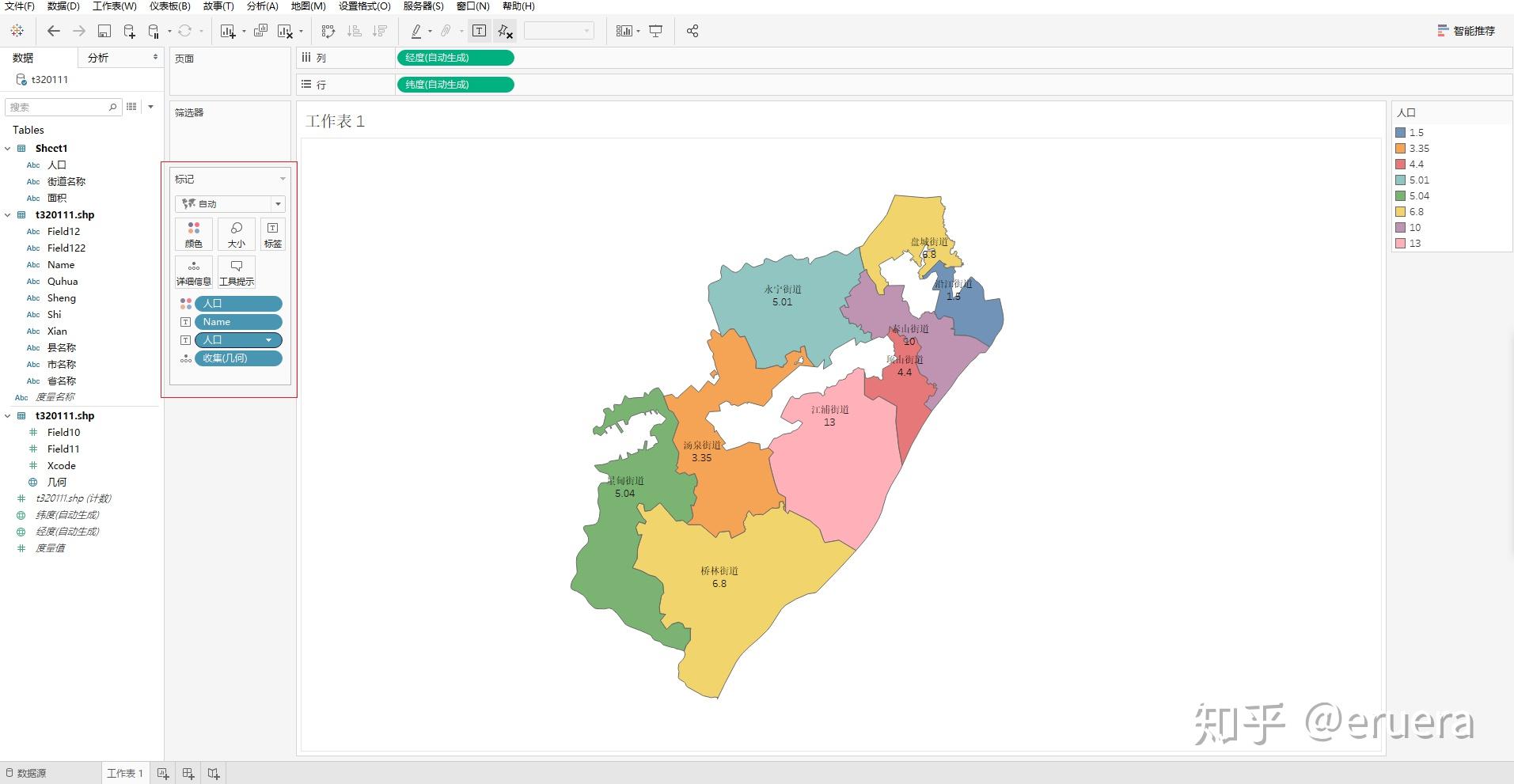Image resolution: width=1514 pixels, height=784 pixels.
Task: Duplicate the sheet using the toolbar icon
Action: 260,31
